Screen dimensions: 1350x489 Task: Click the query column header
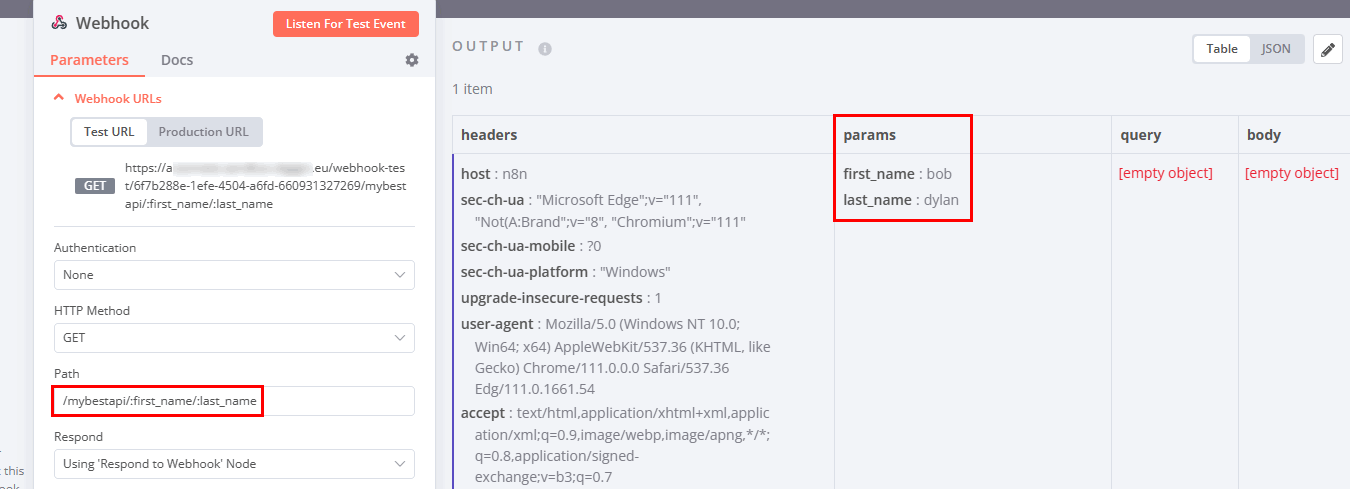[x=1141, y=135]
